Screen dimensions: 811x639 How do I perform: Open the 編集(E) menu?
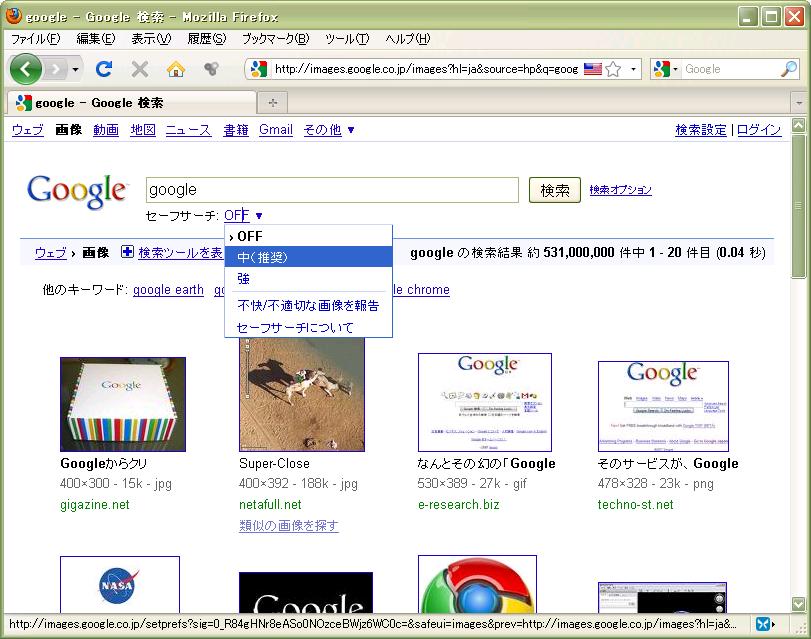(x=96, y=39)
